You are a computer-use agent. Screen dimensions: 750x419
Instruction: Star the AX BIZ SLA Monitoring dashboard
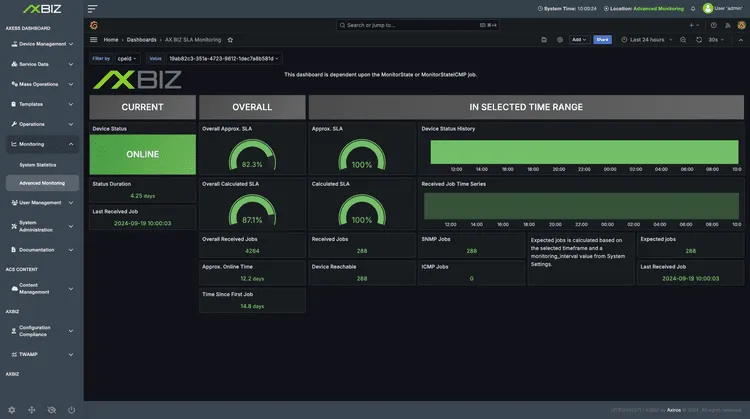[x=230, y=40]
